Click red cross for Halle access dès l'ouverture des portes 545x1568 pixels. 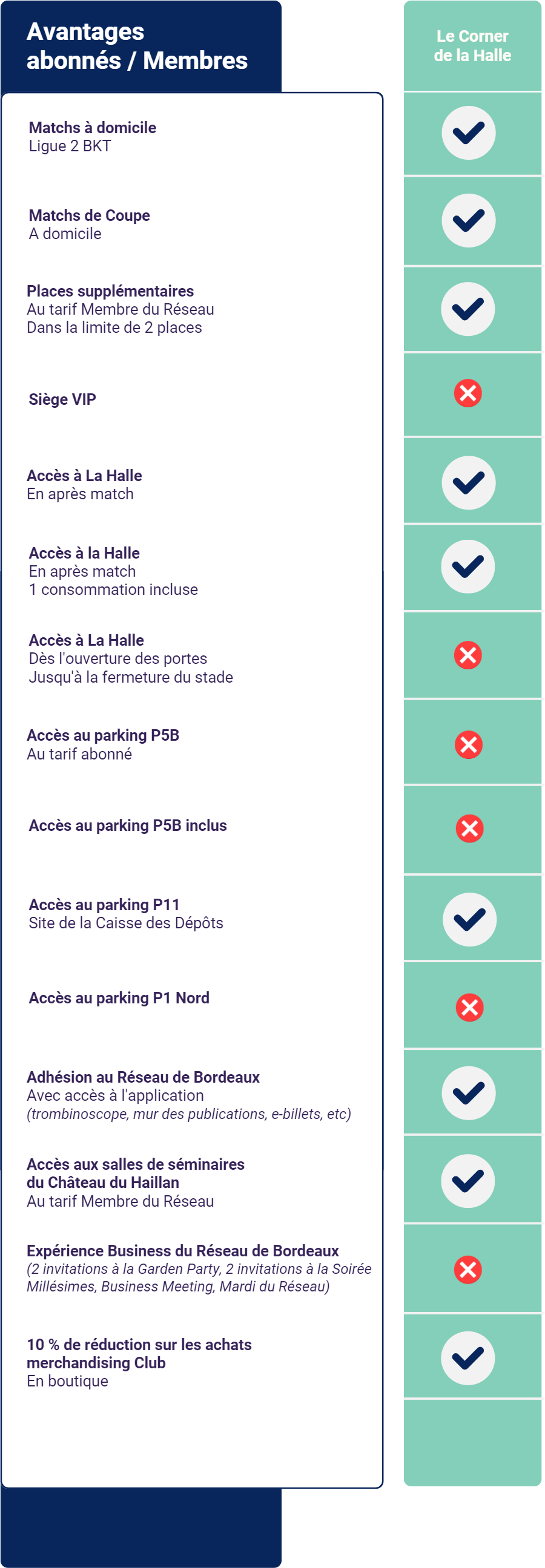click(x=467, y=655)
